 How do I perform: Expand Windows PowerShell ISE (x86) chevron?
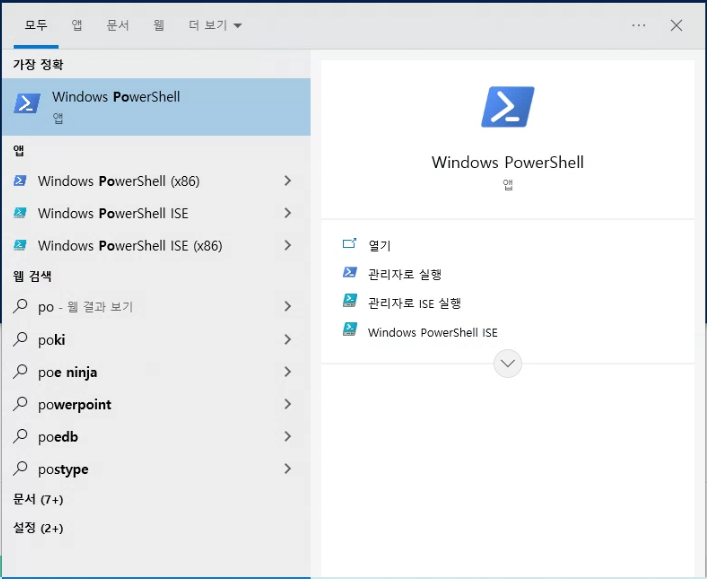(288, 245)
